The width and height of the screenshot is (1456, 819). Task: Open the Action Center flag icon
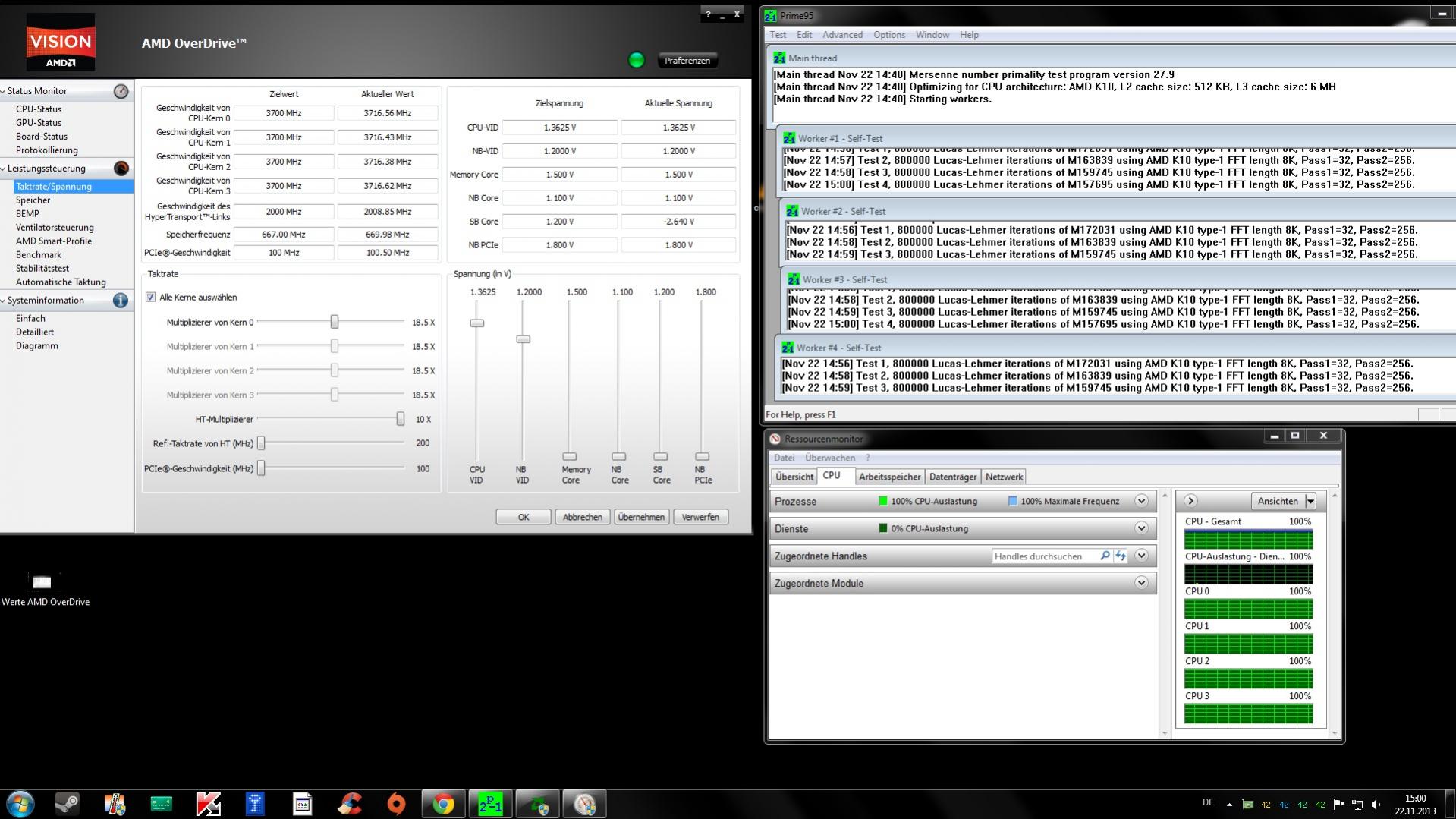[x=1339, y=805]
